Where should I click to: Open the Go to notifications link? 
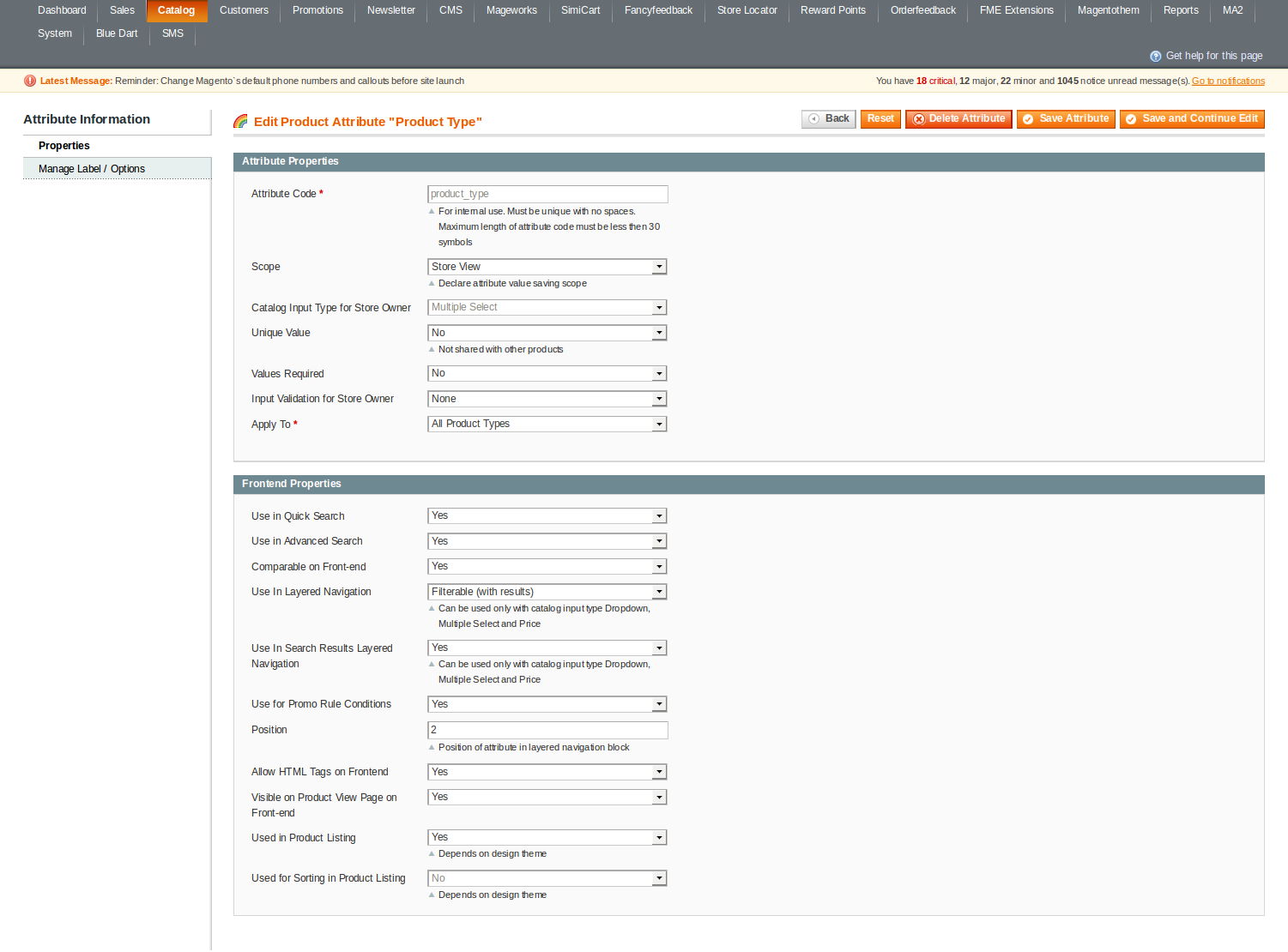pyautogui.click(x=1227, y=81)
